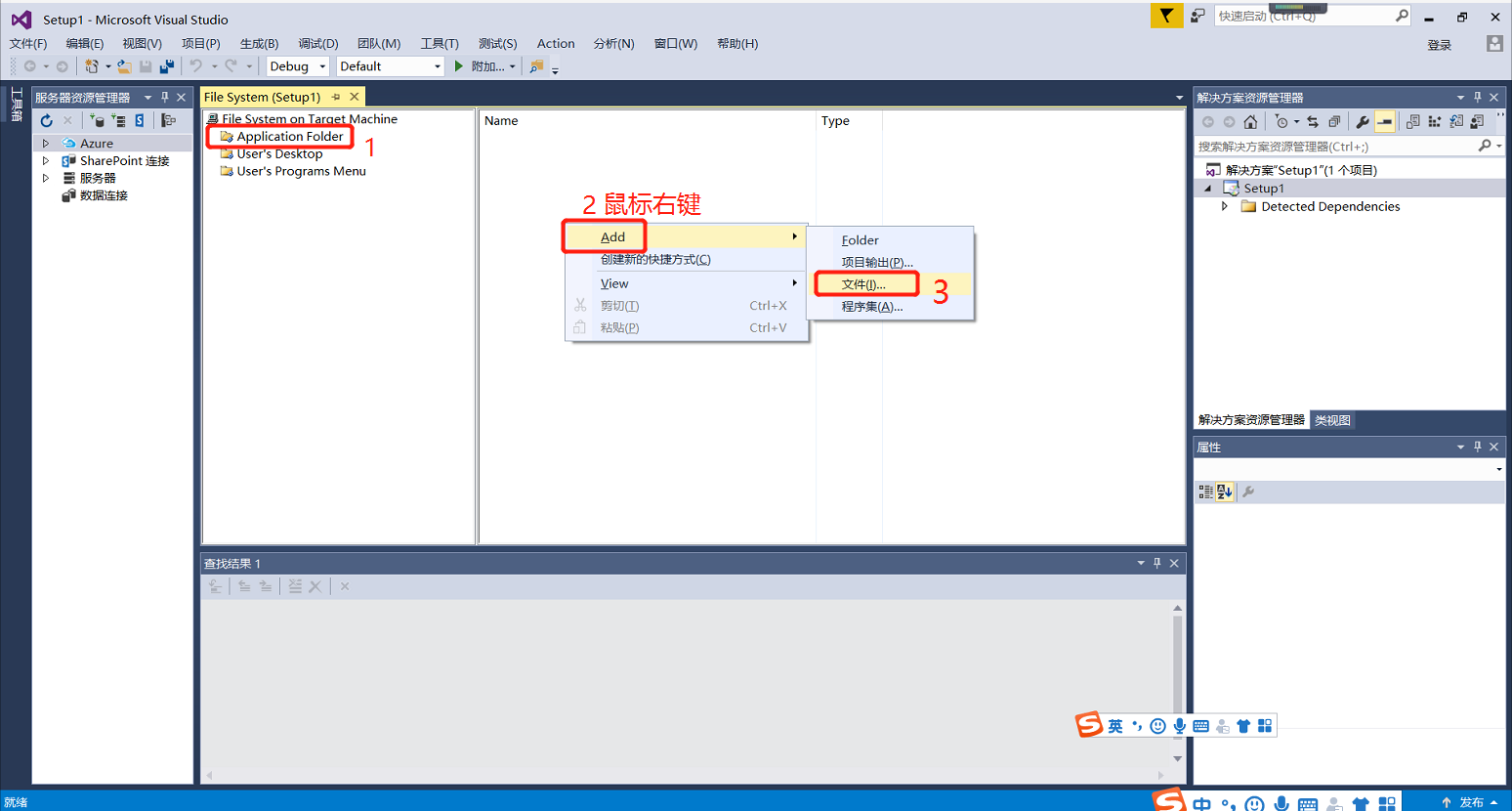Viewport: 1512px width, 811px height.
Task: Toggle alphabetical sort in Properties panel
Action: pyautogui.click(x=1225, y=492)
